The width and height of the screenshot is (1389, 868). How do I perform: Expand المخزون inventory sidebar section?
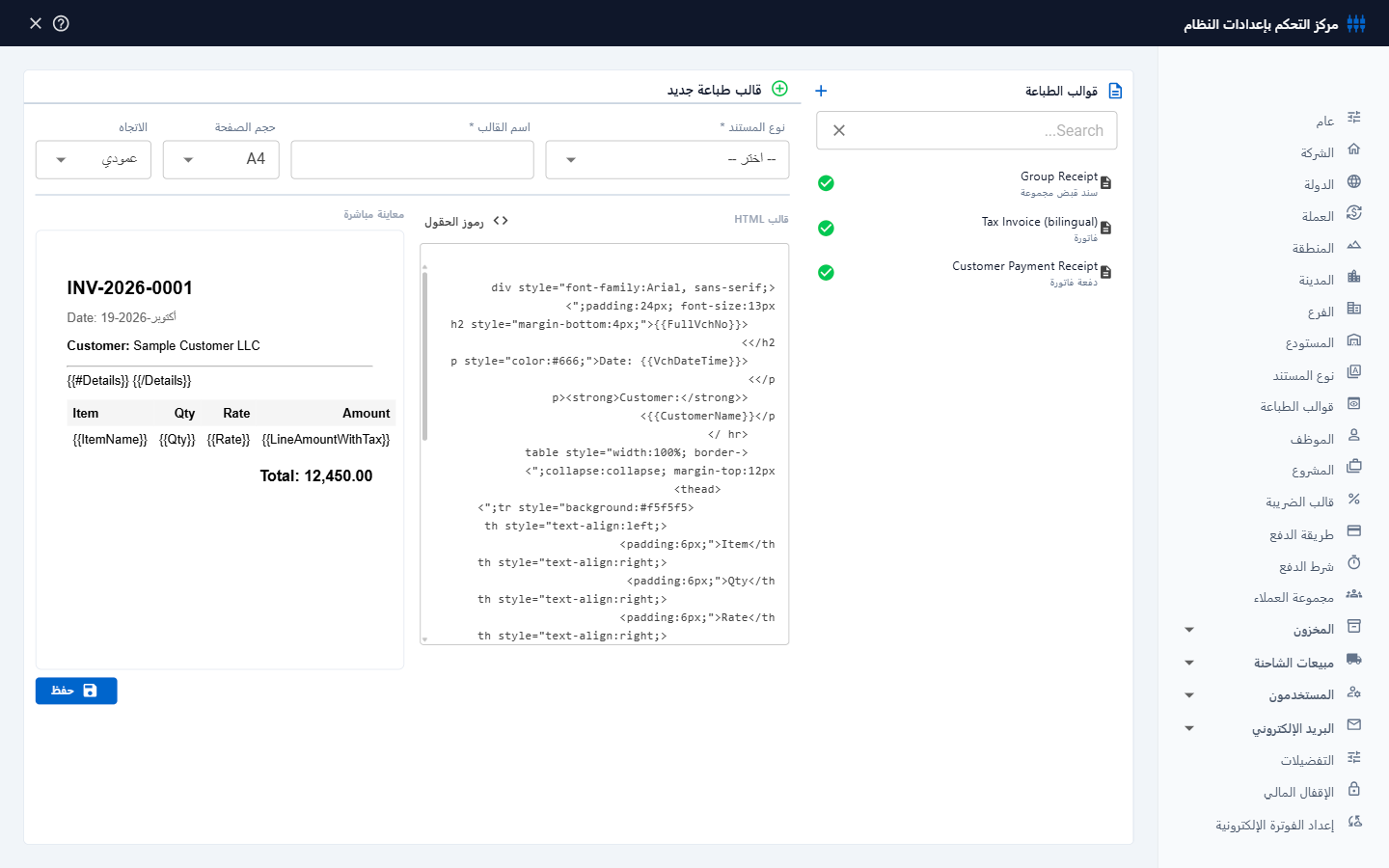click(1189, 630)
